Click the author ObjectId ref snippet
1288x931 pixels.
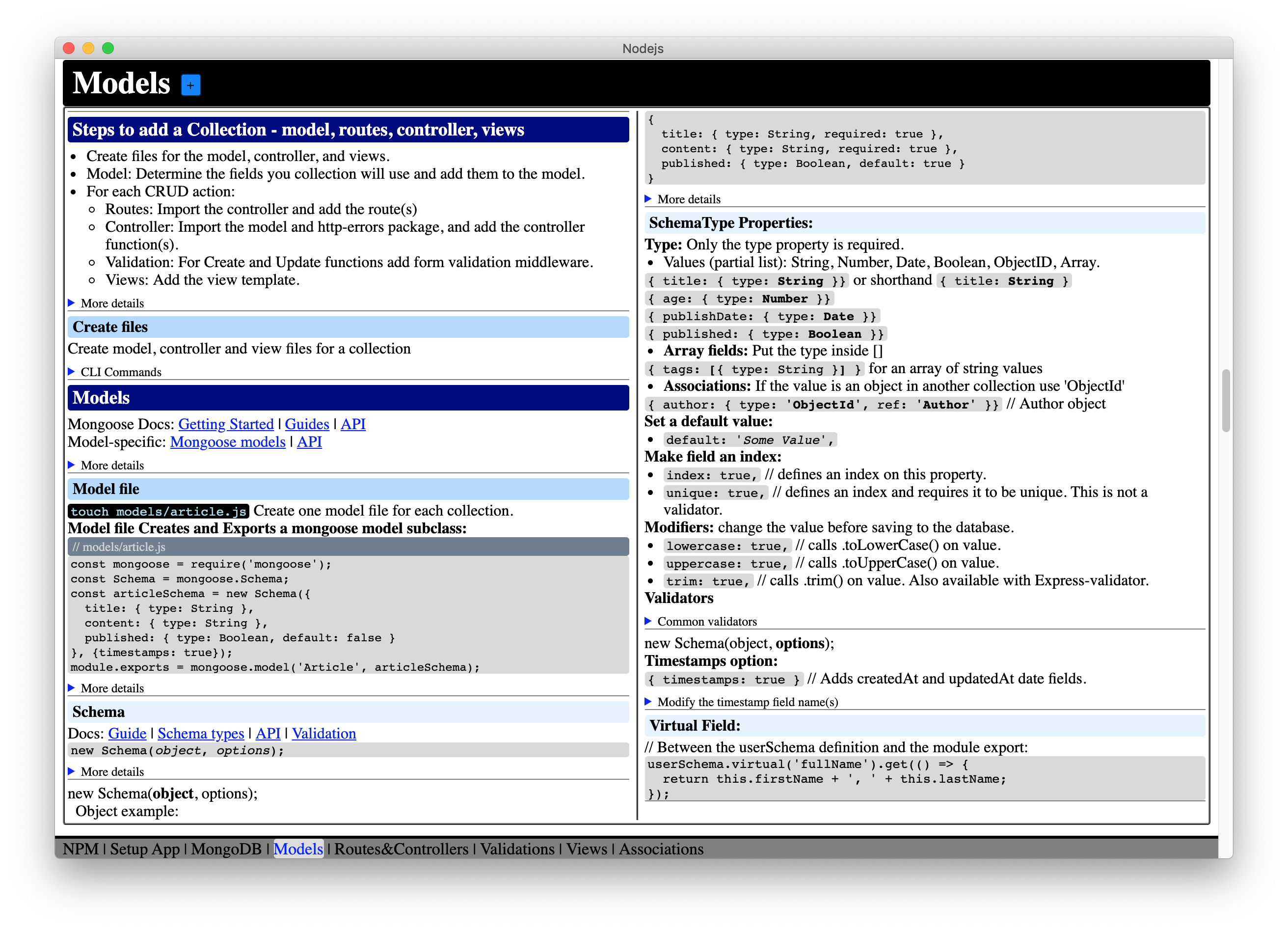pyautogui.click(x=823, y=405)
